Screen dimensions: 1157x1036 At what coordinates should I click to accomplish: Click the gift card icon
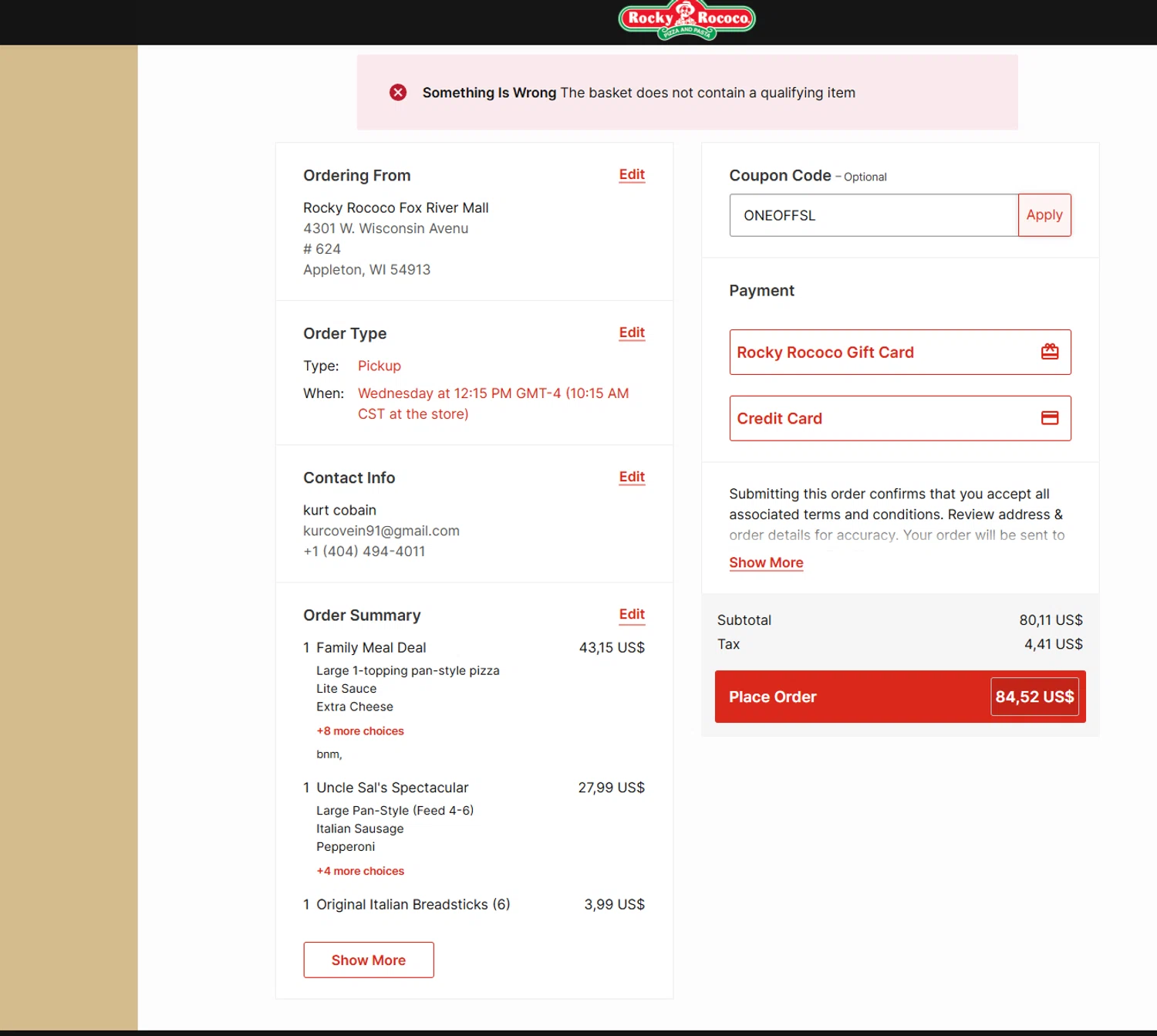1050,352
